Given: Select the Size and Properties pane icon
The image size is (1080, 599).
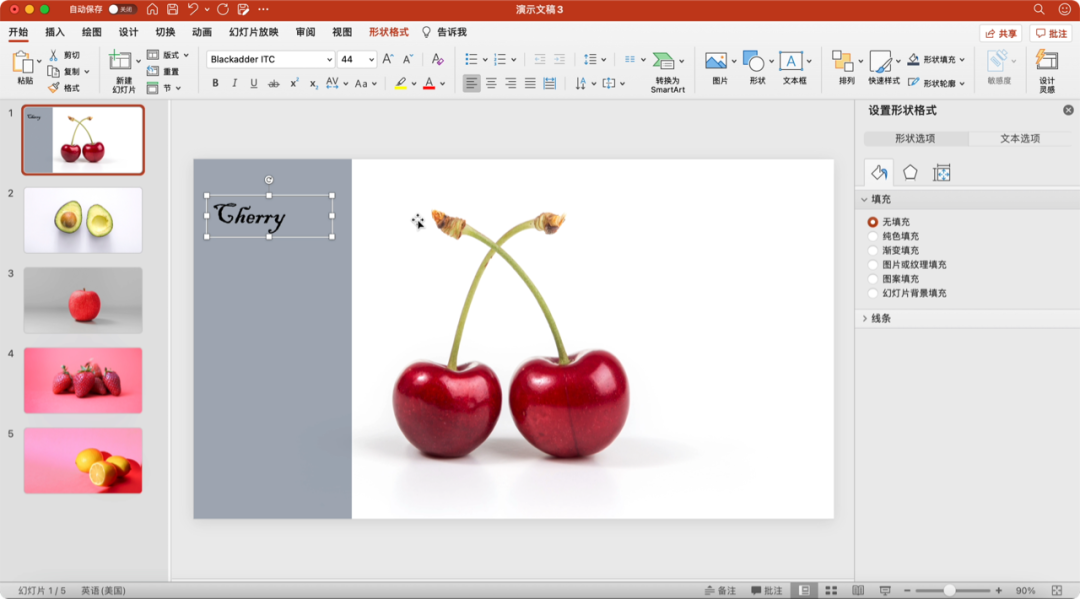Looking at the screenshot, I should 941,172.
